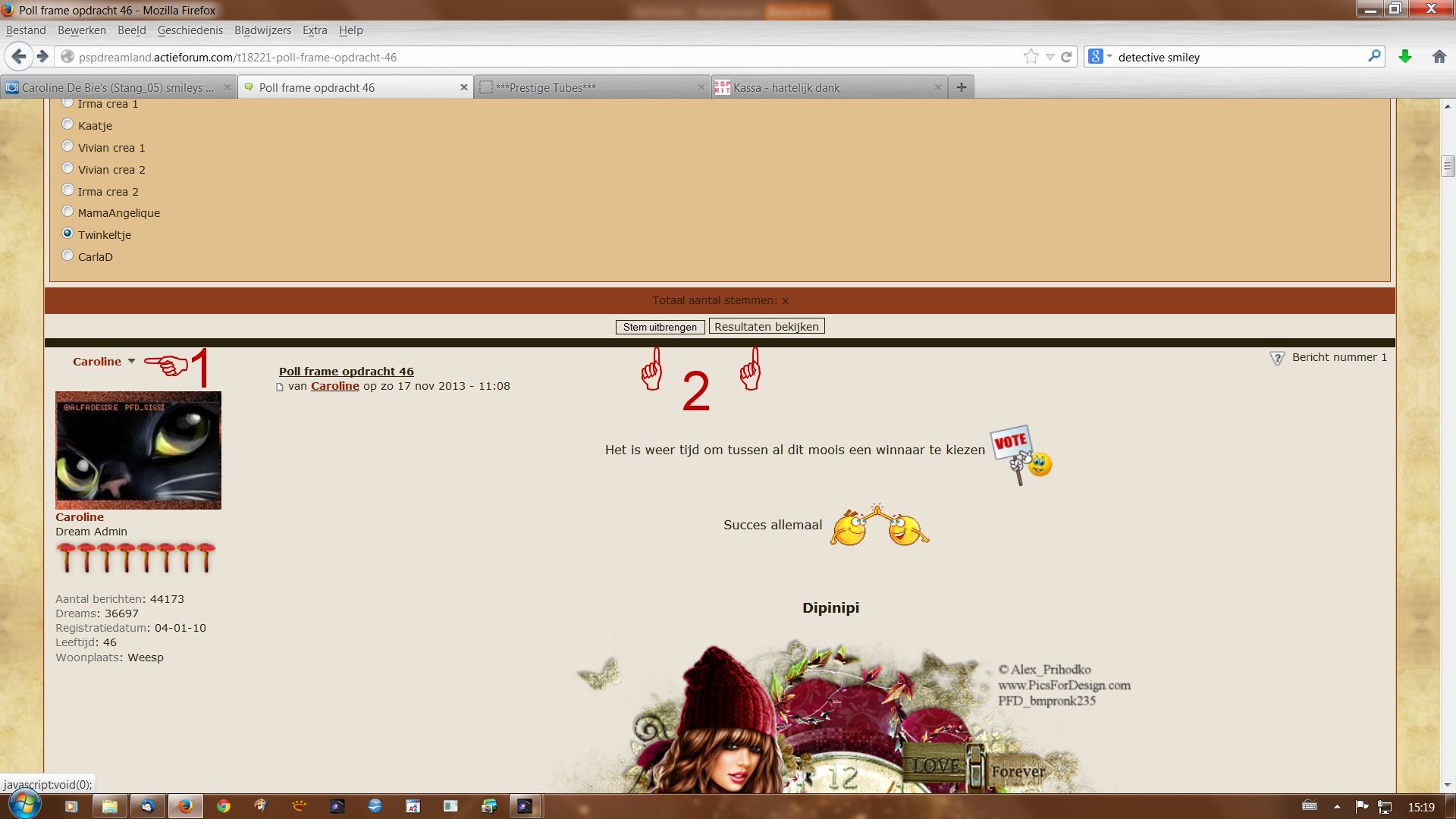Click the scrollbar down arrow
The height and width of the screenshot is (819, 1456).
click(1448, 785)
